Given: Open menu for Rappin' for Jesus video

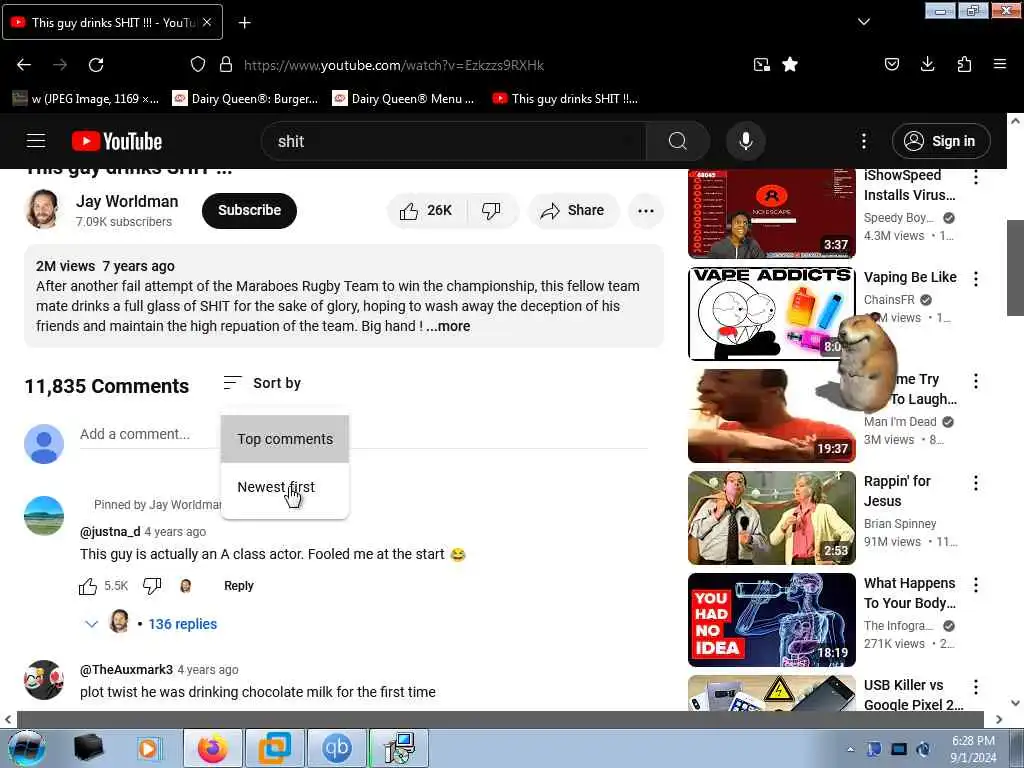Looking at the screenshot, I should tap(976, 483).
